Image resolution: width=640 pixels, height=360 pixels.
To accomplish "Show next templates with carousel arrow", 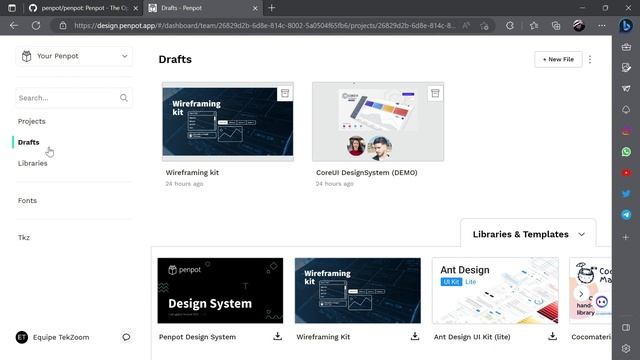I will point(581,294).
